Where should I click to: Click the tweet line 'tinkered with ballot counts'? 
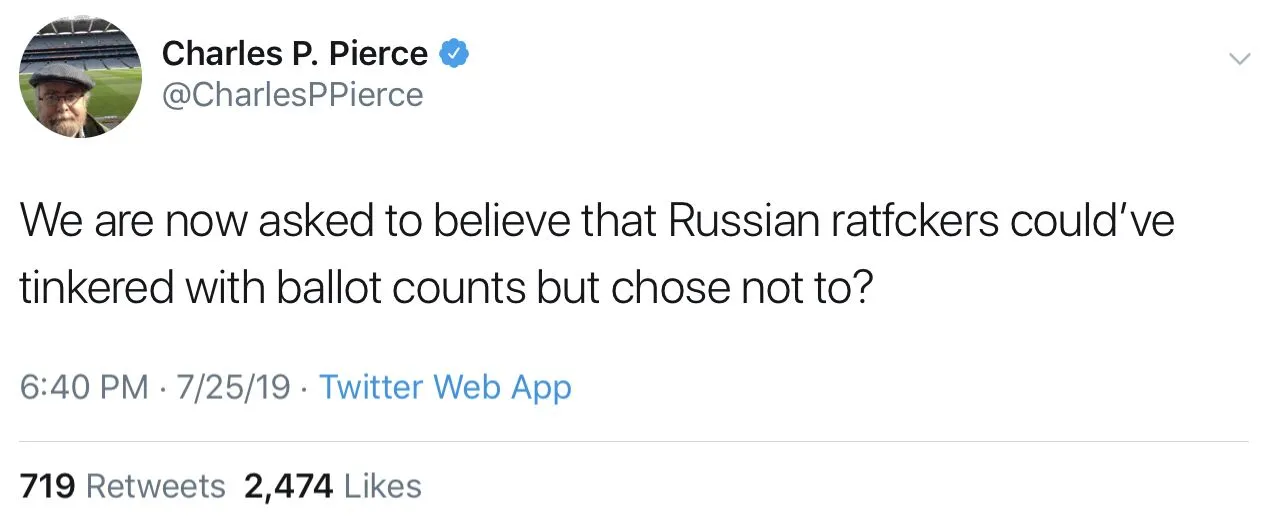(447, 288)
